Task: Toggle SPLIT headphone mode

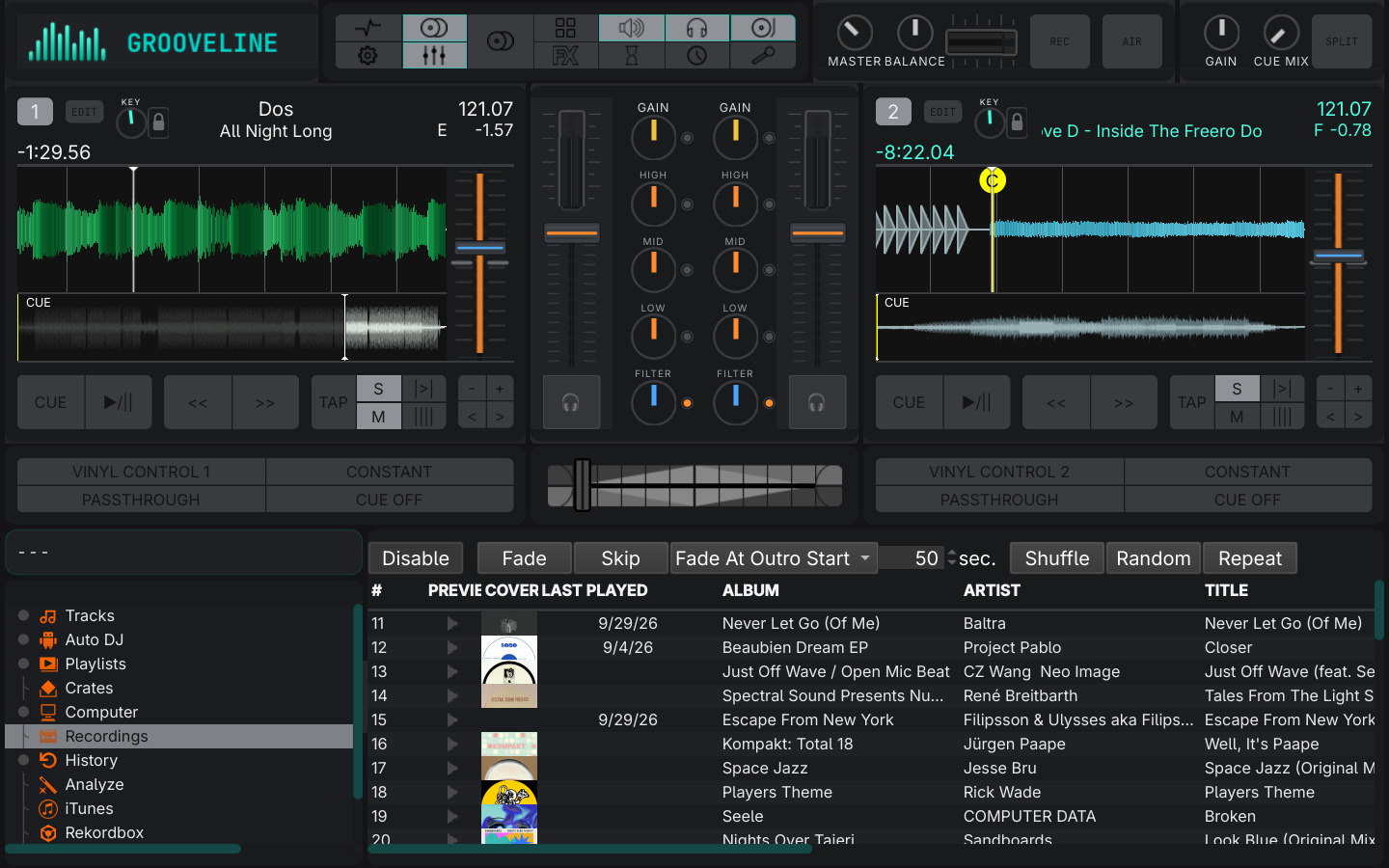Action: (1342, 41)
